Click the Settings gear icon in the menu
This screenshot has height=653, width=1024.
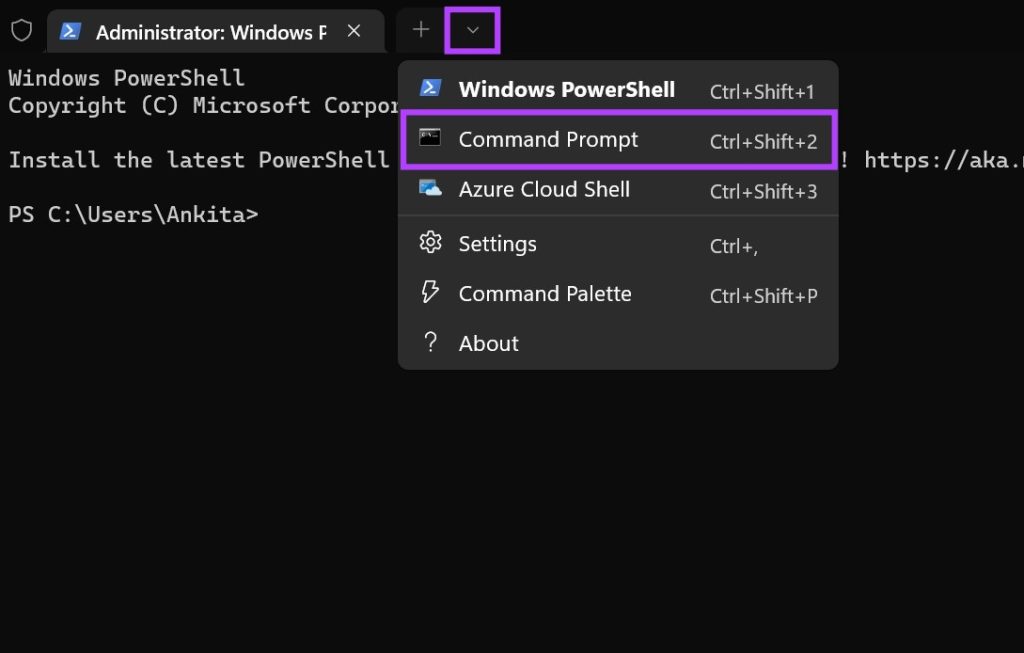(x=430, y=243)
